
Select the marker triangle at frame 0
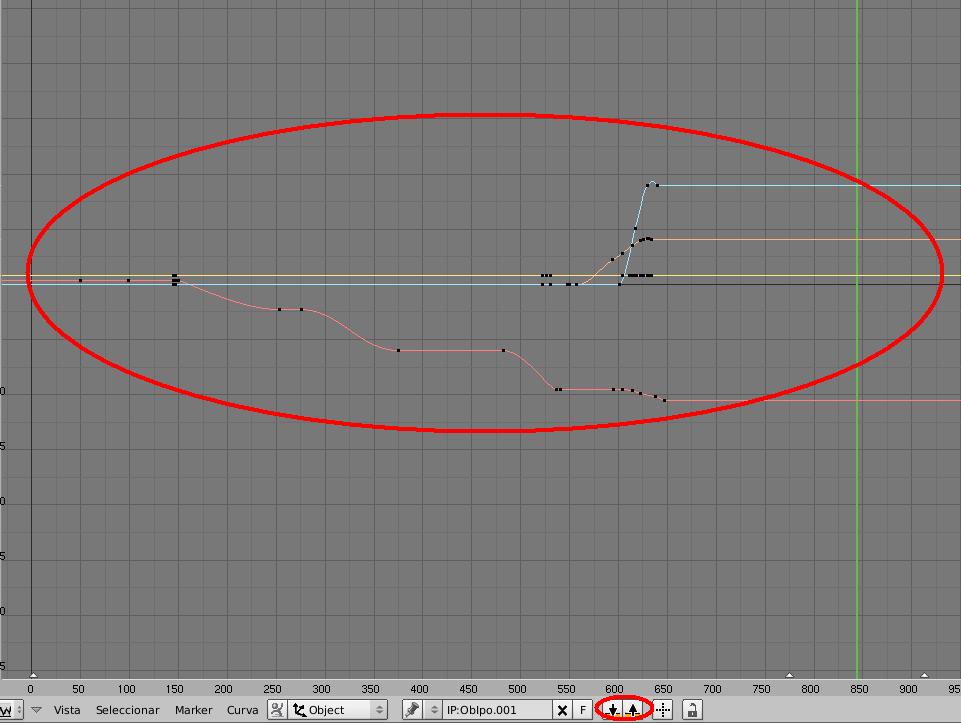point(33,675)
